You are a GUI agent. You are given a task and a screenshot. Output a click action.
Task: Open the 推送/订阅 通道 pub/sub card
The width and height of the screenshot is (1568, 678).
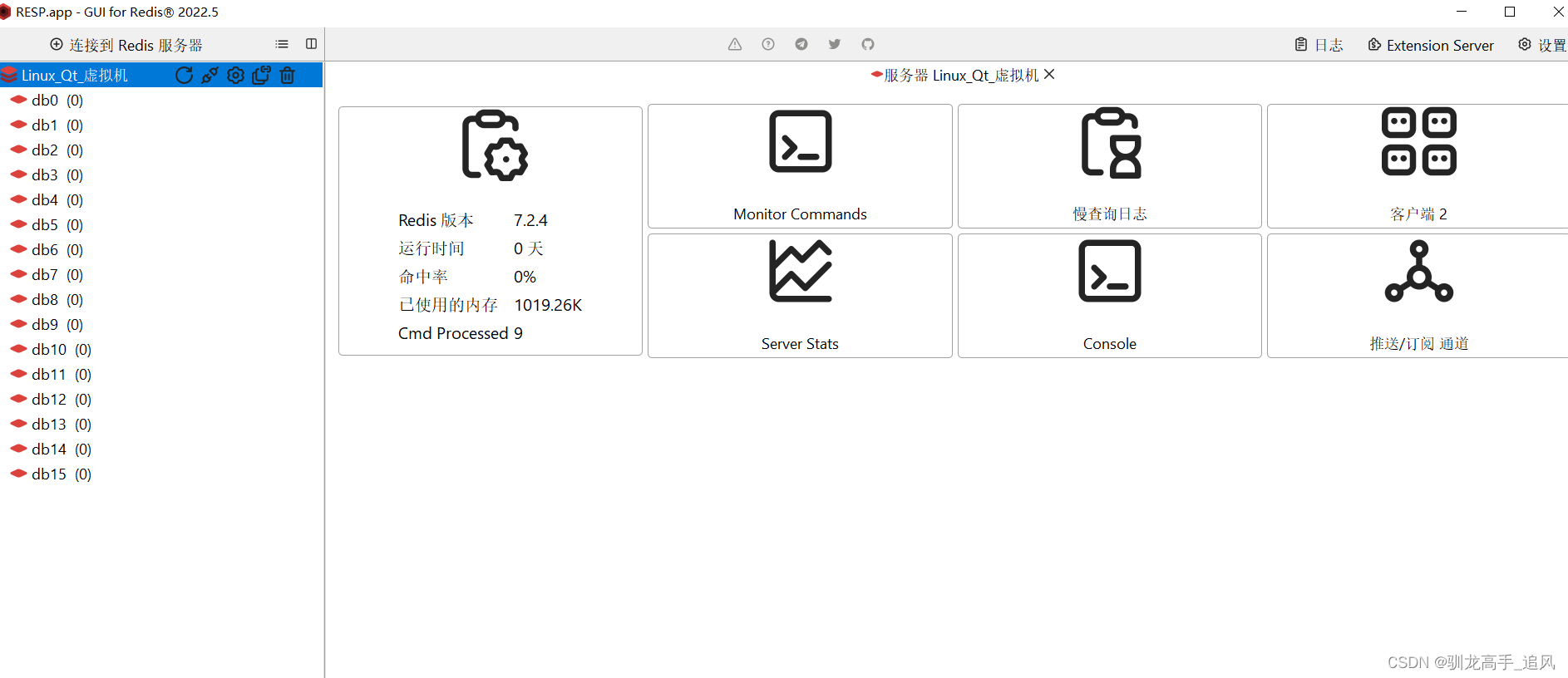pyautogui.click(x=1418, y=296)
